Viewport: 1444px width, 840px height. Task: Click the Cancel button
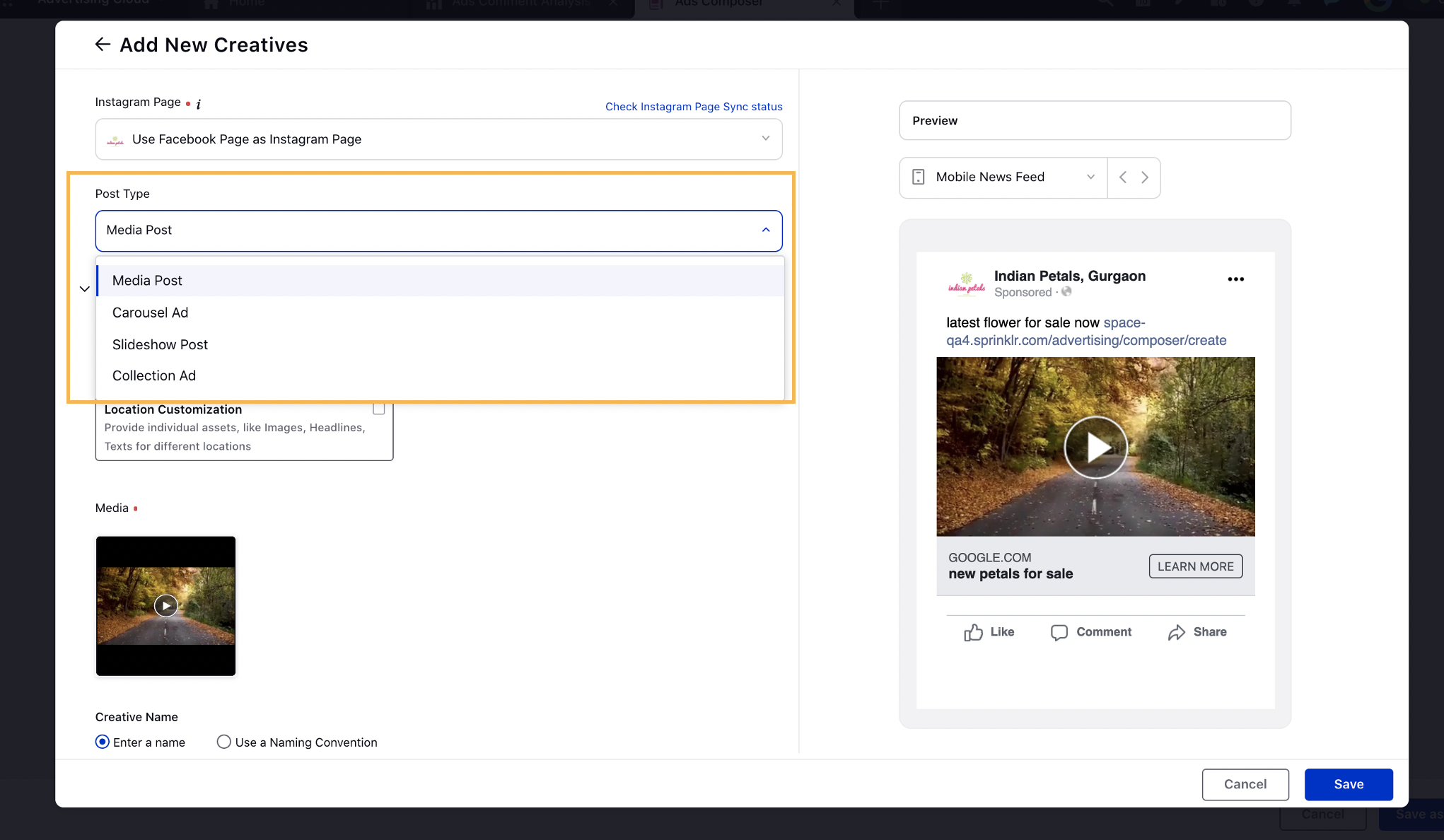pyautogui.click(x=1245, y=784)
